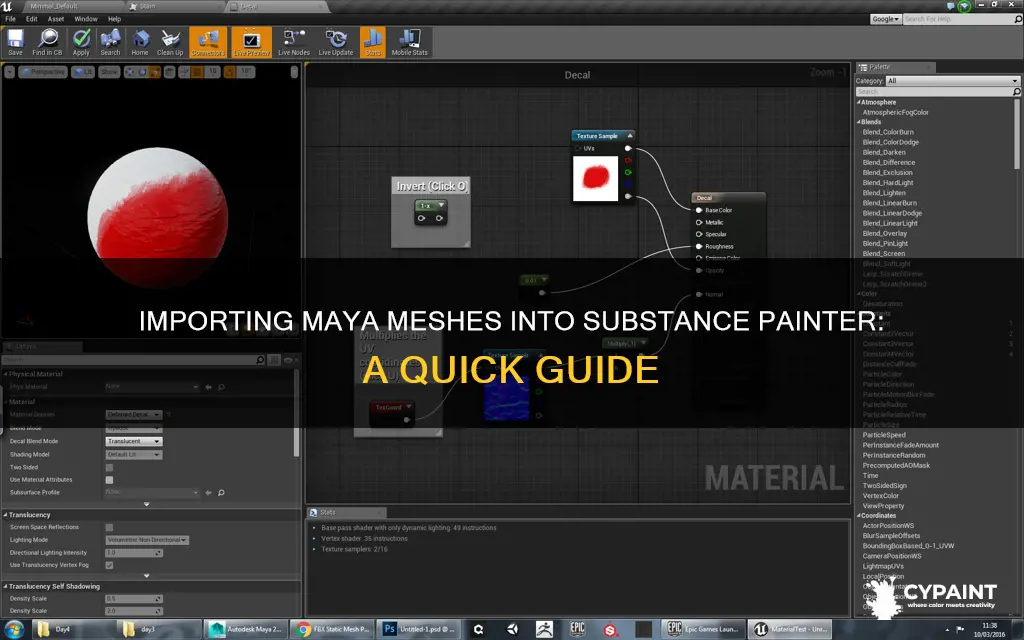Open Photoshop Untitled-1.psd taskbar item

pyautogui.click(x=419, y=630)
